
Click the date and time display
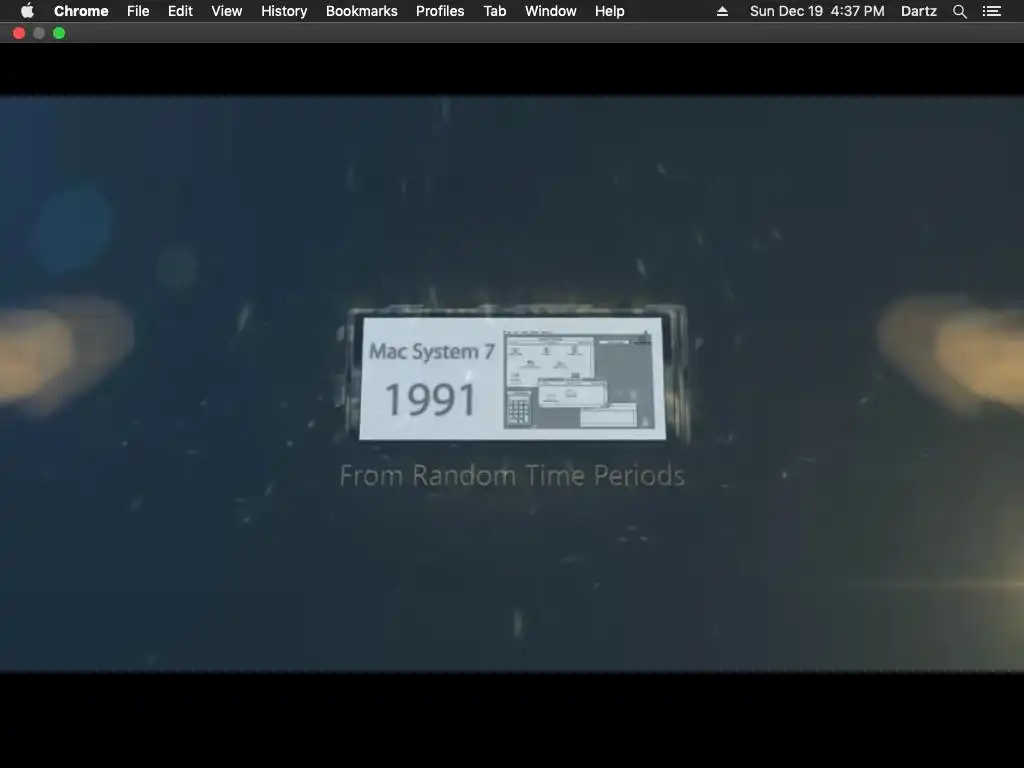pos(817,11)
